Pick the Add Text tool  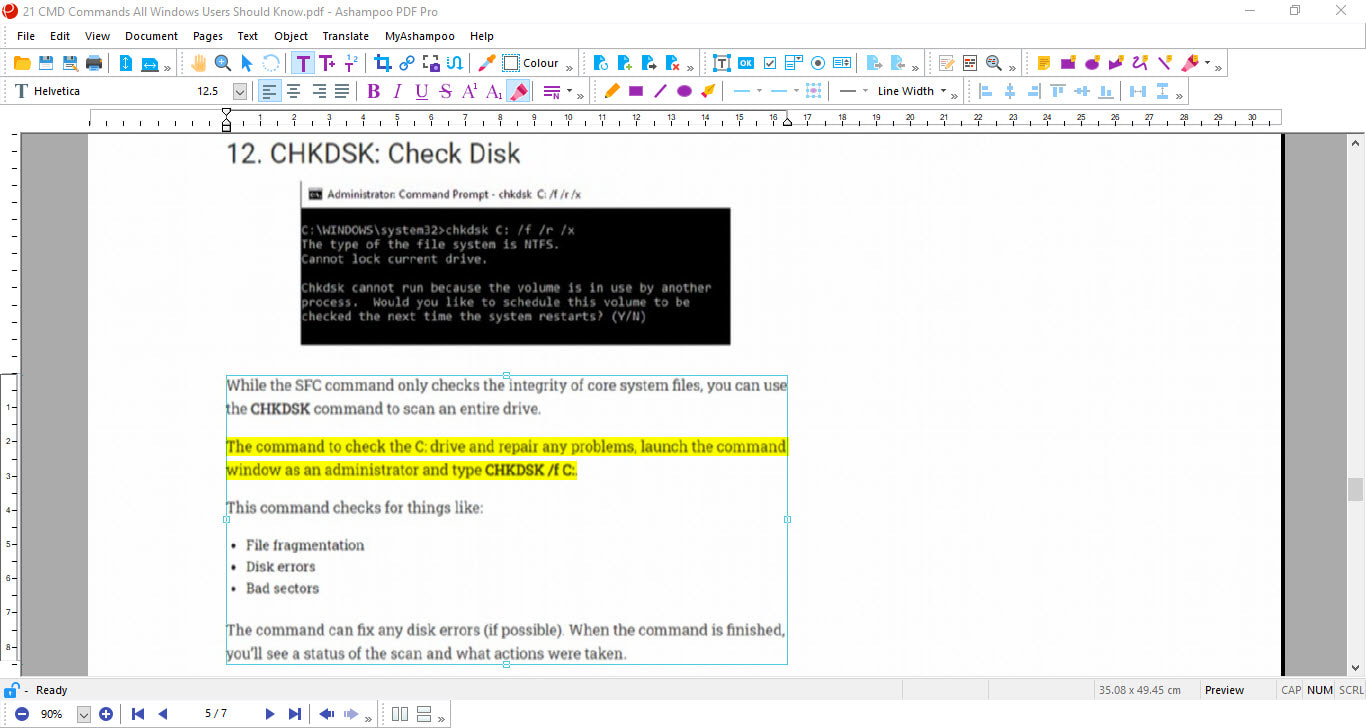click(327, 63)
